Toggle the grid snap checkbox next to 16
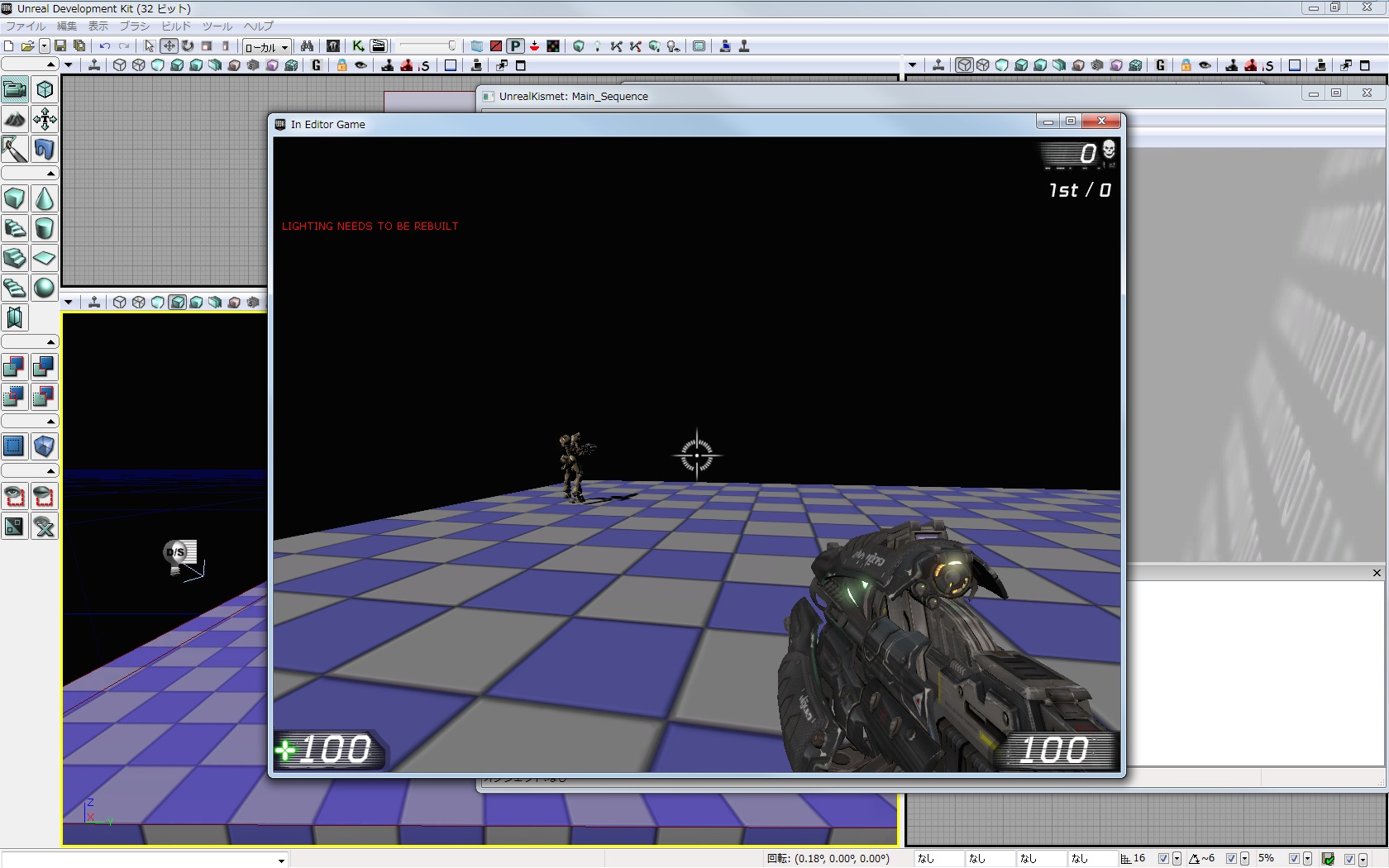Screen dimensions: 1389x868 pyautogui.click(x=1163, y=859)
